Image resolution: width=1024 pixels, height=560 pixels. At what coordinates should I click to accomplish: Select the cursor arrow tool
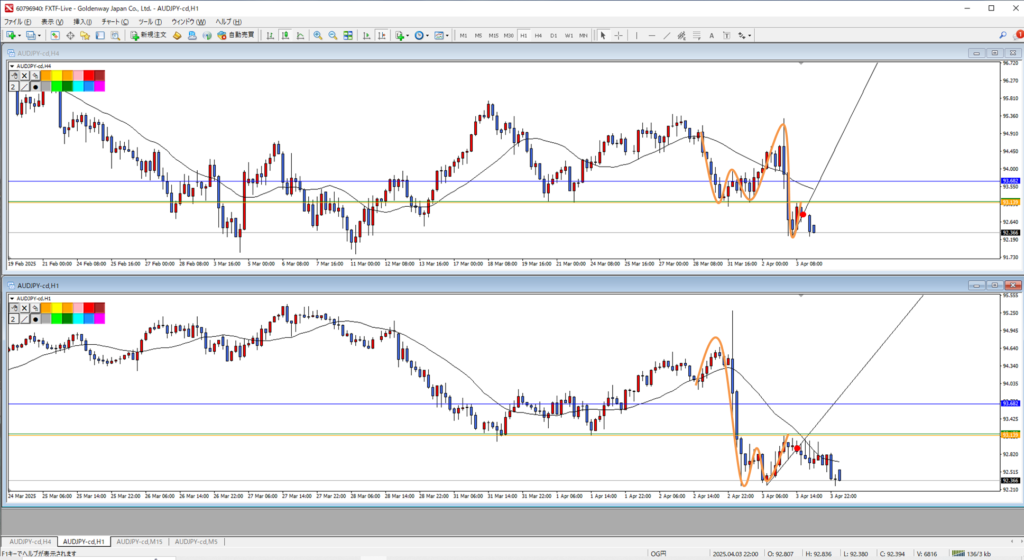click(x=603, y=35)
